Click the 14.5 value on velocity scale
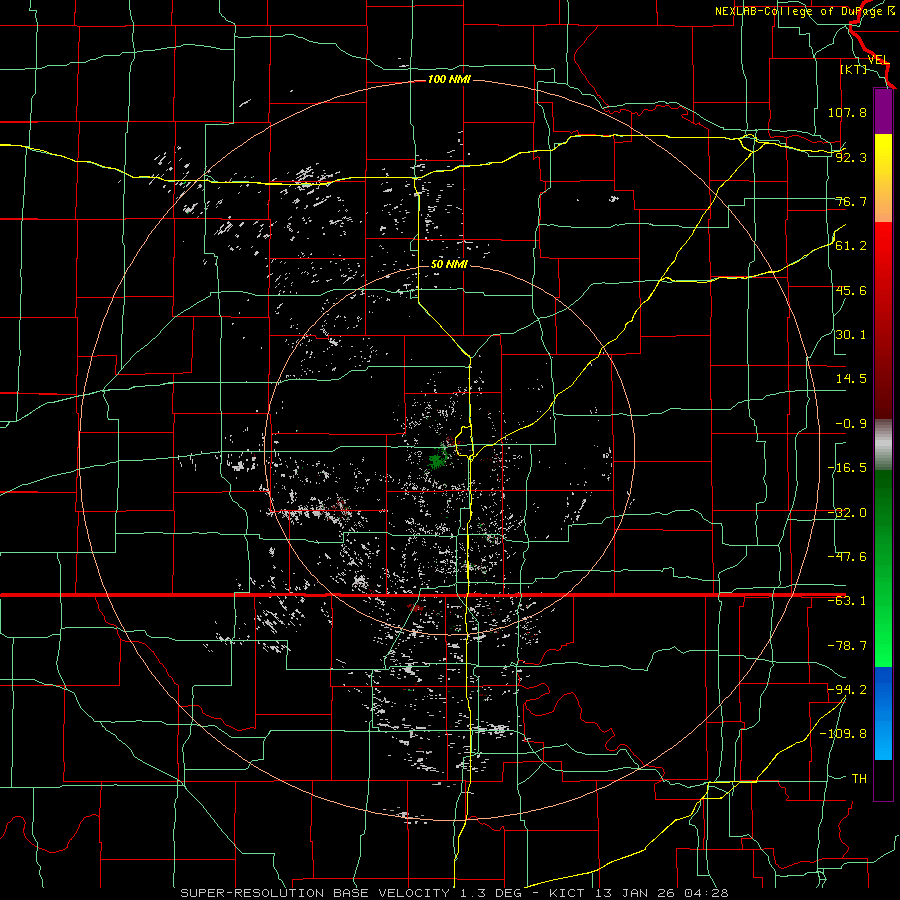The image size is (900, 900). 851,379
